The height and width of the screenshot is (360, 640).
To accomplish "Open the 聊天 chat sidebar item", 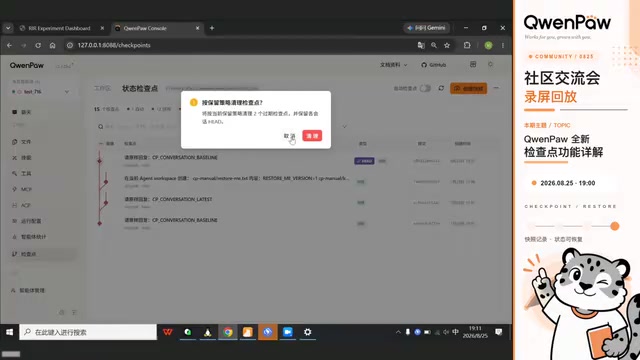I will tap(22, 112).
